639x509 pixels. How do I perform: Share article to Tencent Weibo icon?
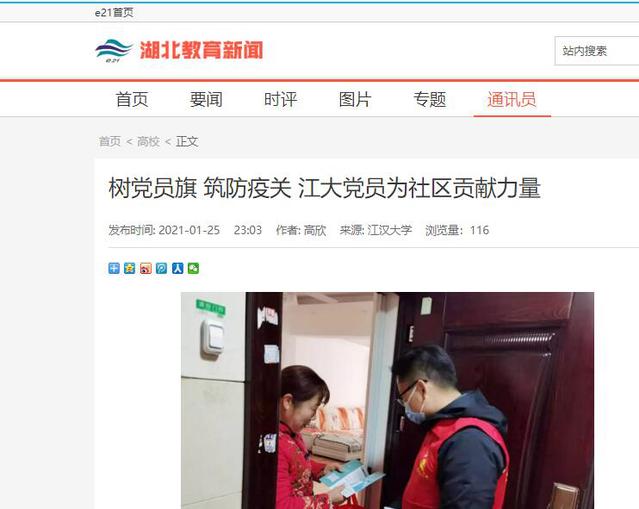click(161, 268)
